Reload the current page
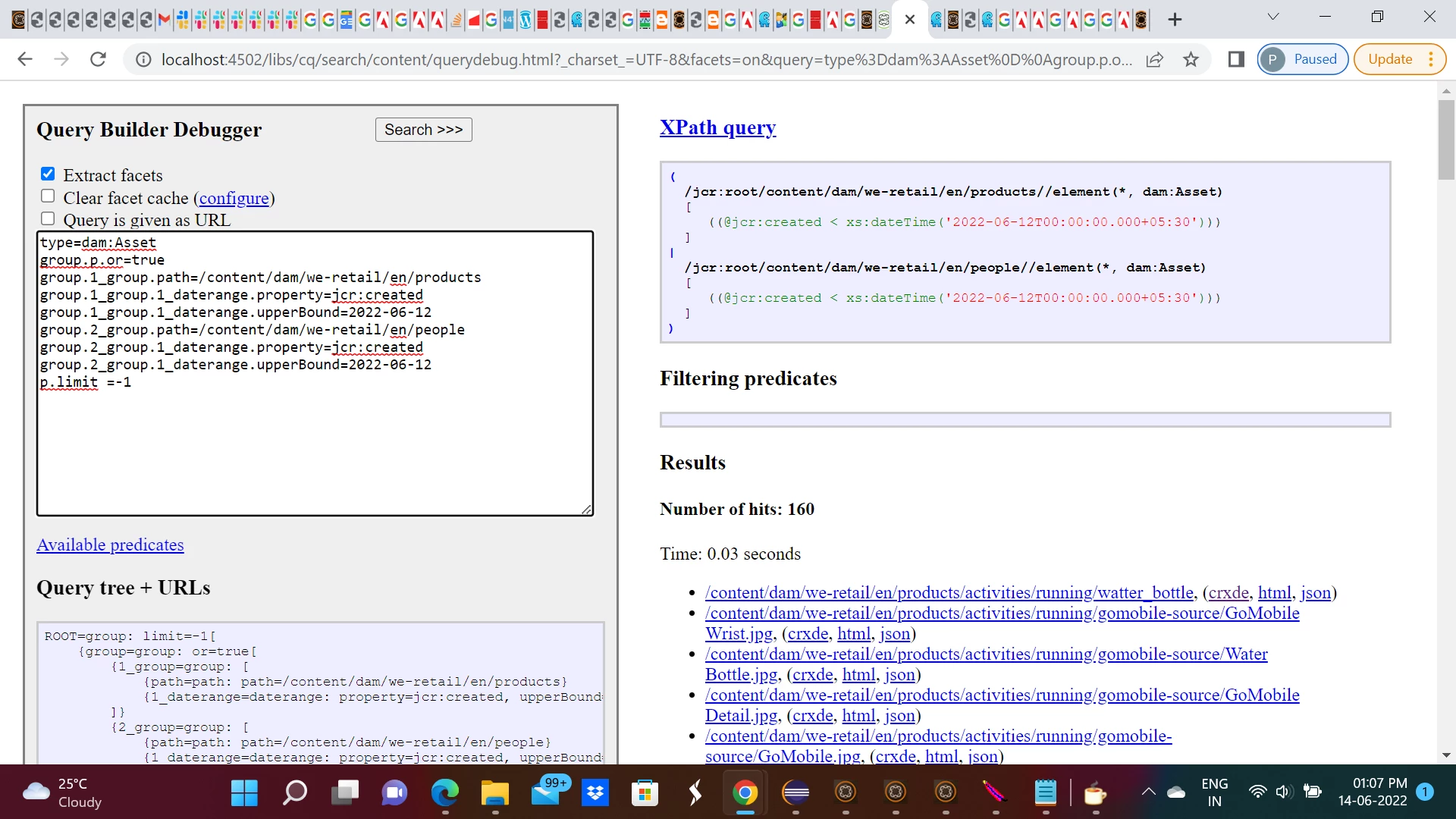Viewport: 1456px width, 819px height. point(98,59)
